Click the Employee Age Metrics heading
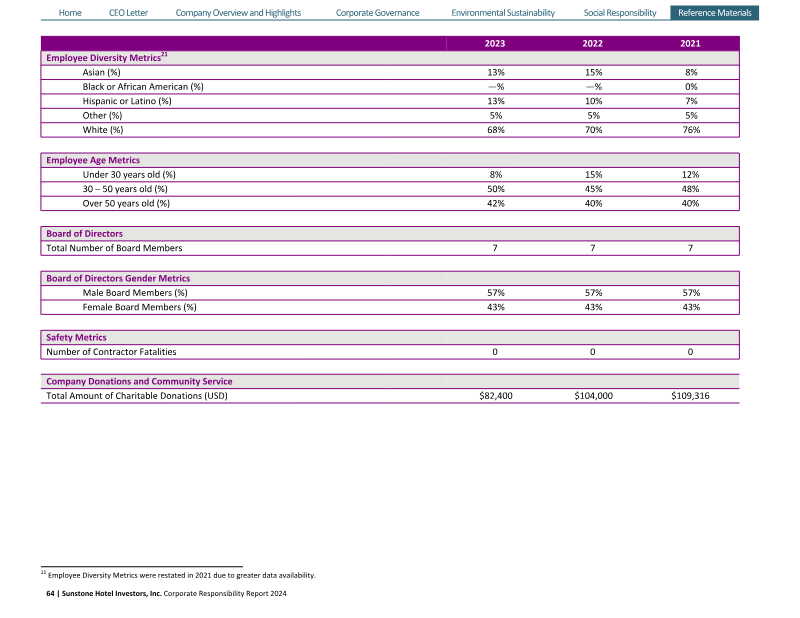800x618 pixels. (x=93, y=160)
